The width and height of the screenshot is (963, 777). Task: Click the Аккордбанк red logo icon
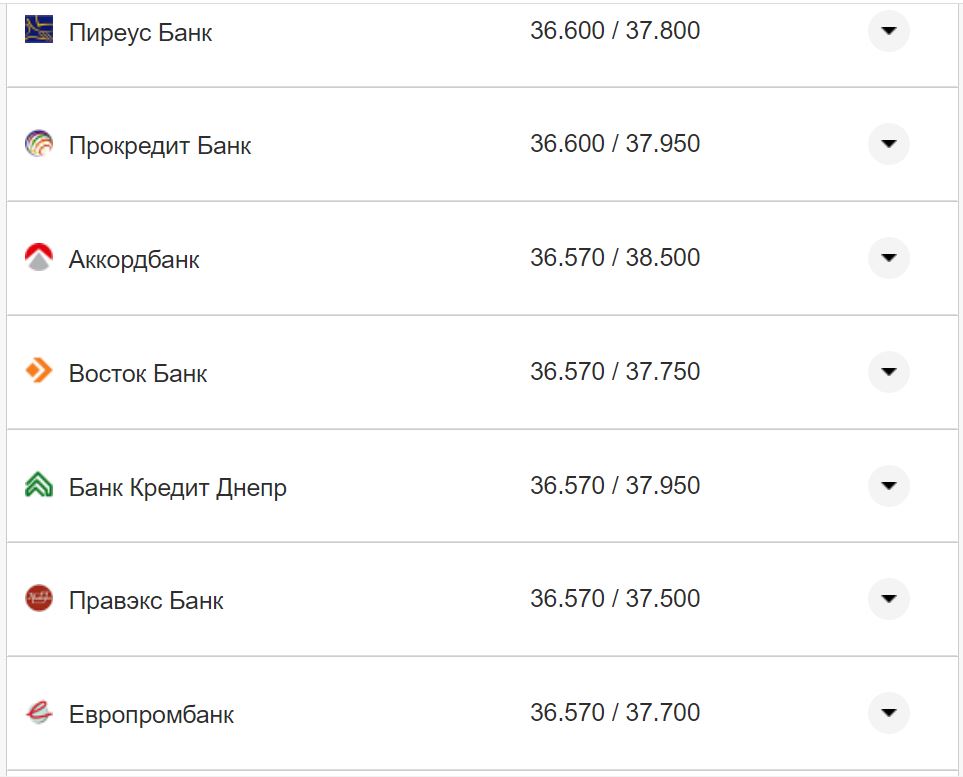tap(38, 258)
